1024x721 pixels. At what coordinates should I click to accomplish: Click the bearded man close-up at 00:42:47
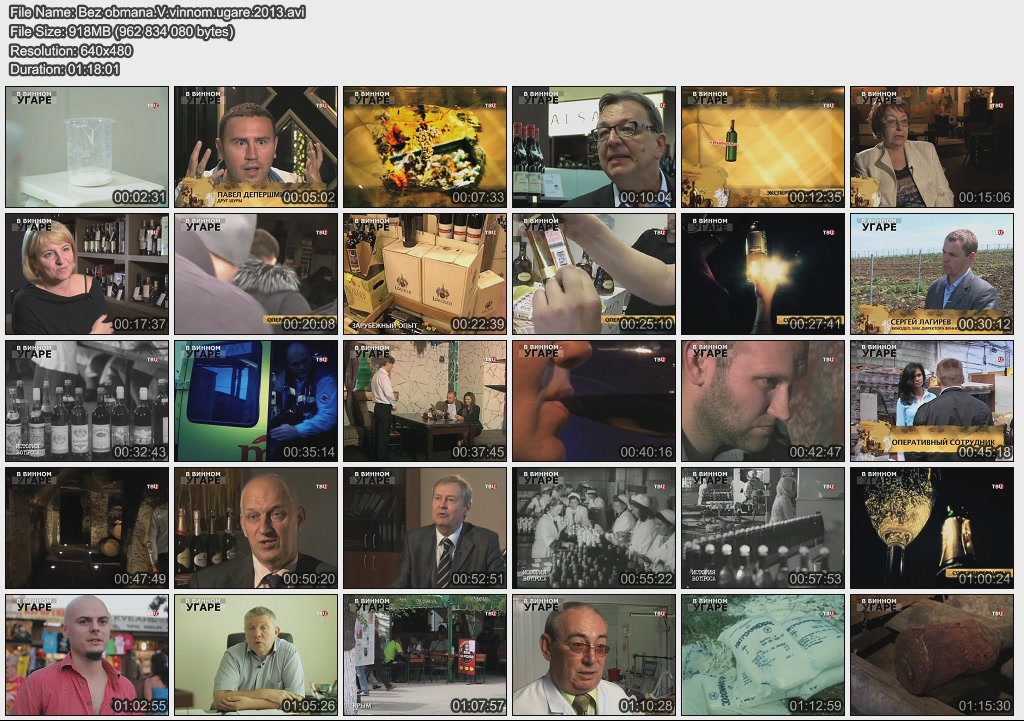pos(763,400)
